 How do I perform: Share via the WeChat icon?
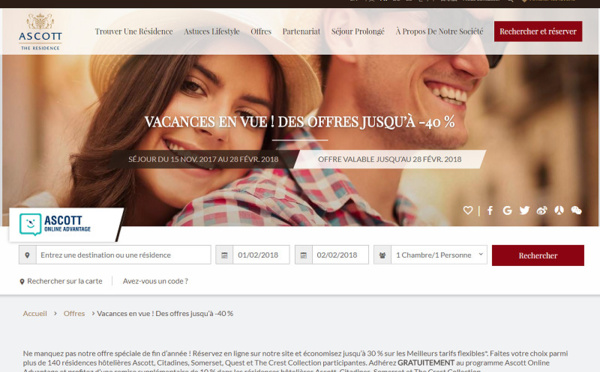(x=576, y=210)
